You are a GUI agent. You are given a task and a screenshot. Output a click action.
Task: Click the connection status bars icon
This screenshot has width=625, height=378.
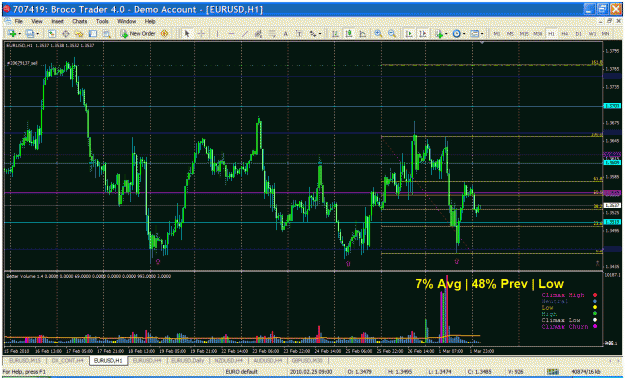pos(552,372)
